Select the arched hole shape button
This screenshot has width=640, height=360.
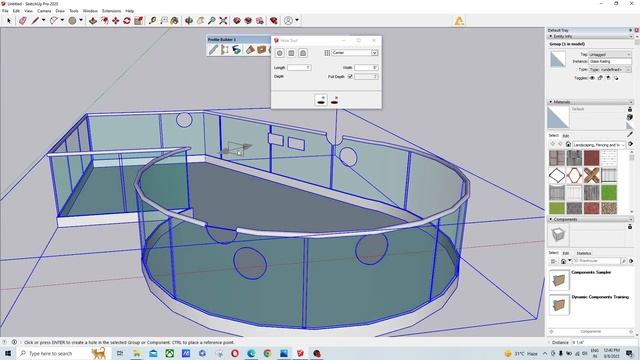[x=303, y=53]
